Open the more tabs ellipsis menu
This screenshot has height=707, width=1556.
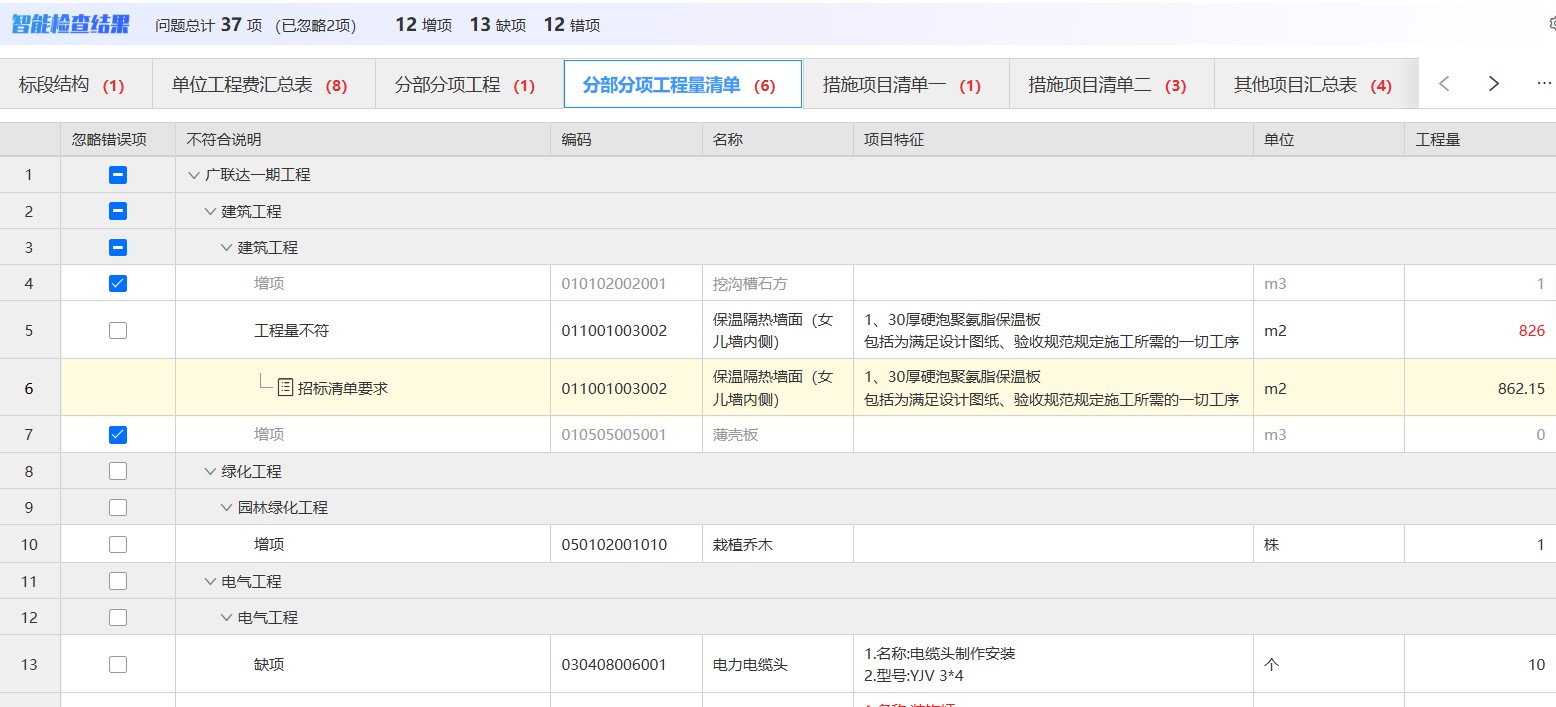click(1544, 84)
